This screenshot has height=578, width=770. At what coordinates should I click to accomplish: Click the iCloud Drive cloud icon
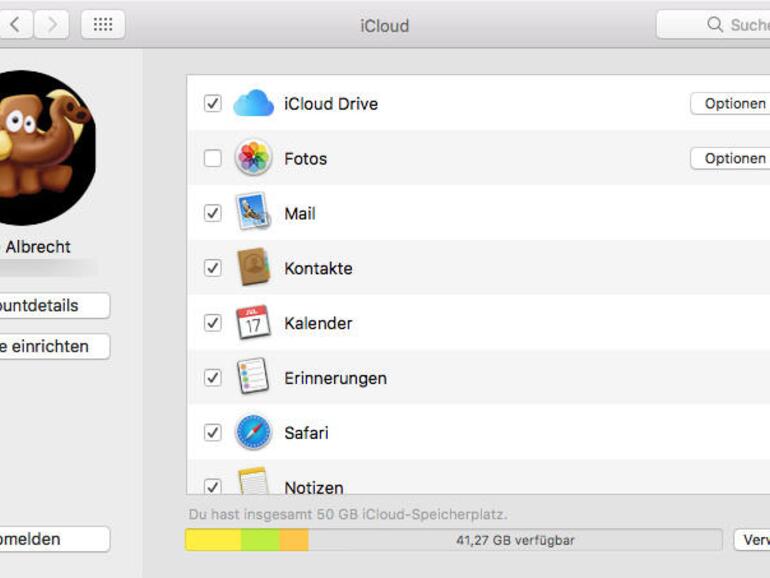pos(253,104)
